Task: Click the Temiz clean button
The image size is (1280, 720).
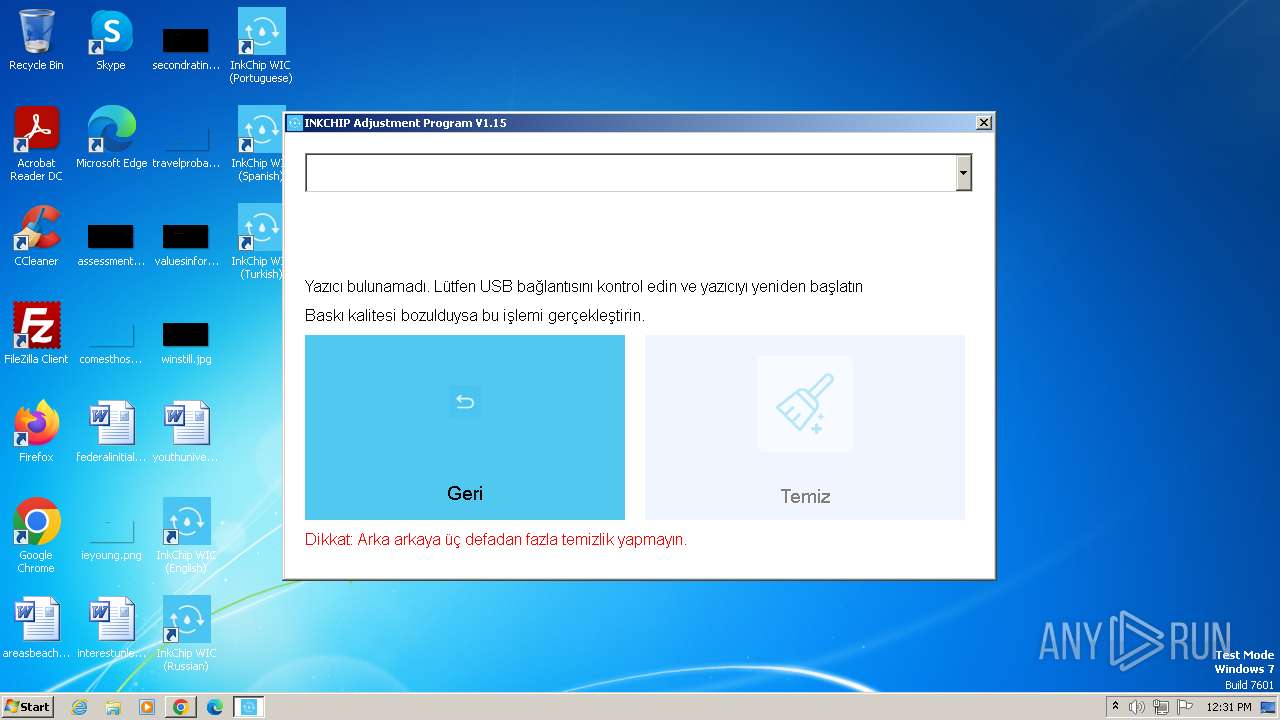Action: 805,427
